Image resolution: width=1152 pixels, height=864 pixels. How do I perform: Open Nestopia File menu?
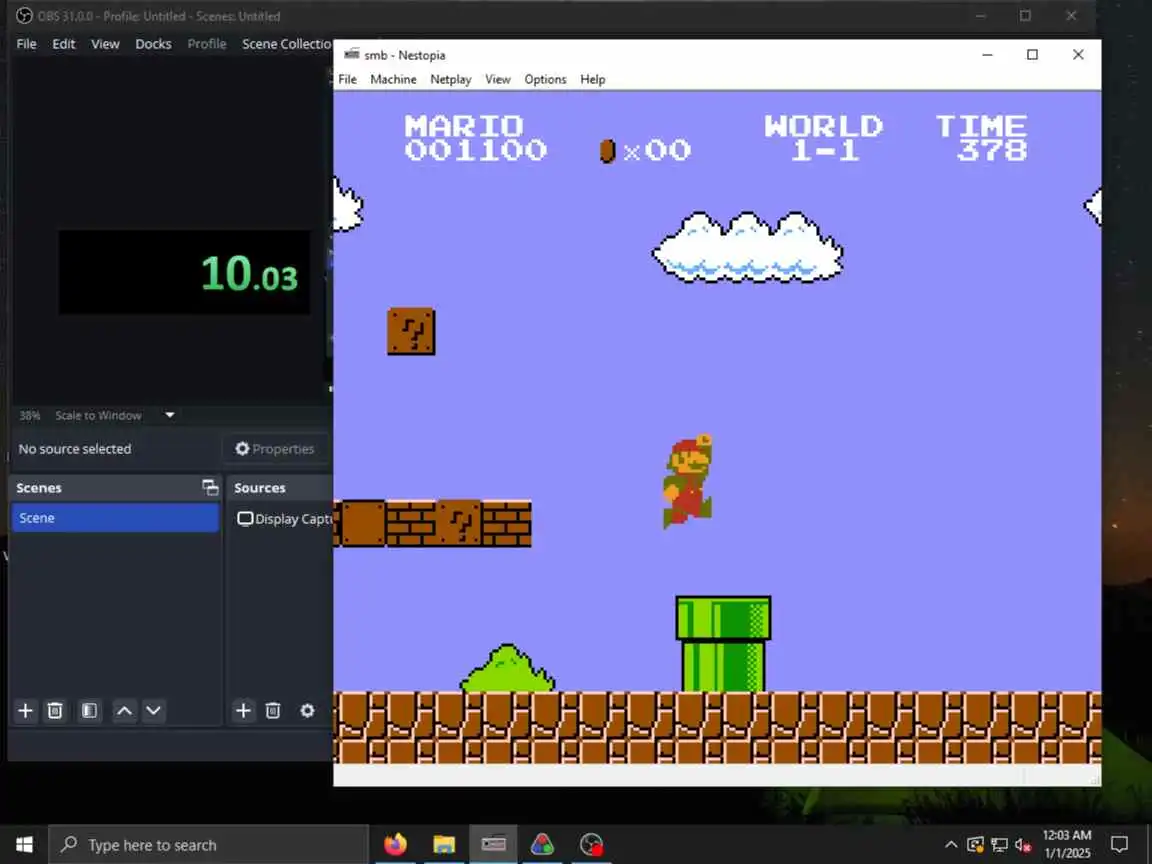[348, 79]
